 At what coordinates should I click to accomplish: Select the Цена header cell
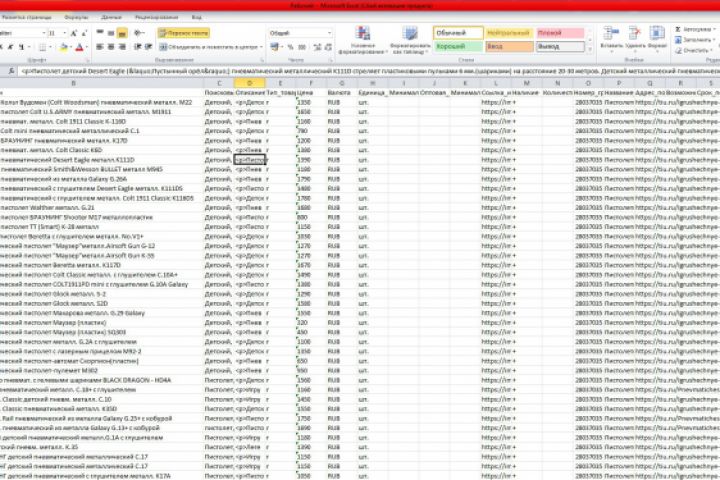[311, 93]
